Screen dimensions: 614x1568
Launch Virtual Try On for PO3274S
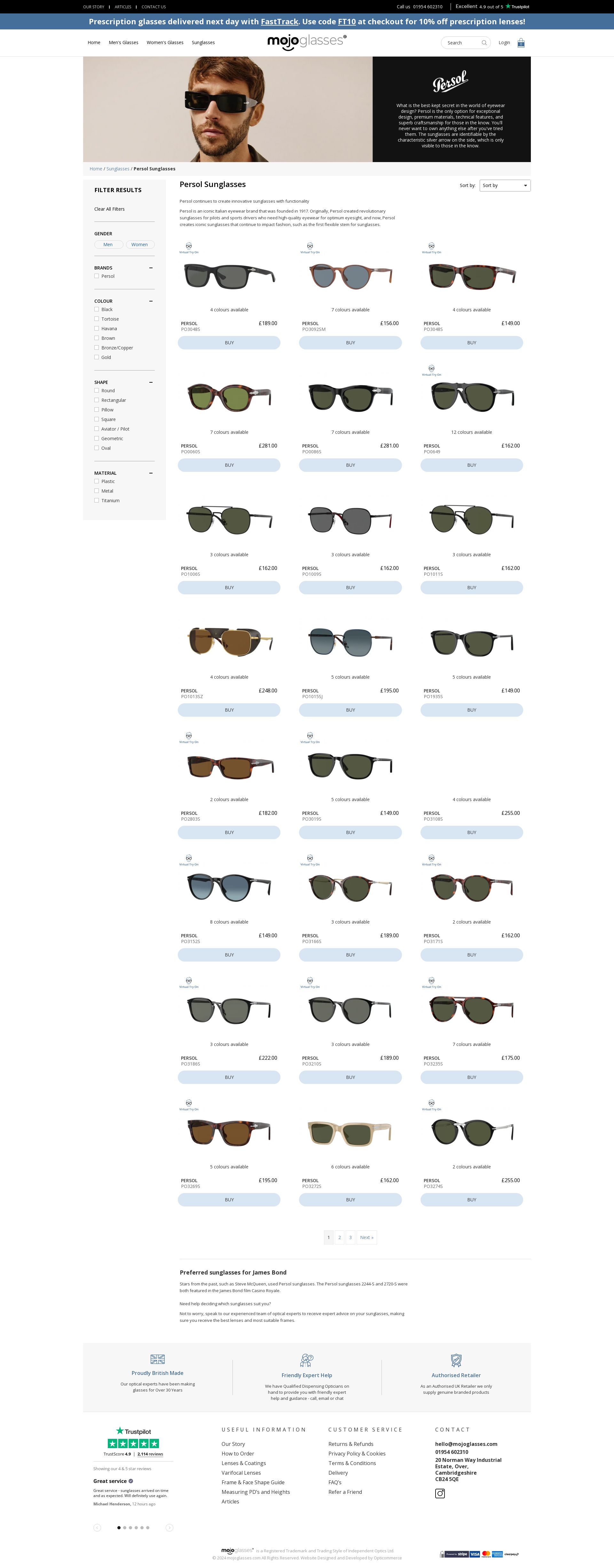431,1105
